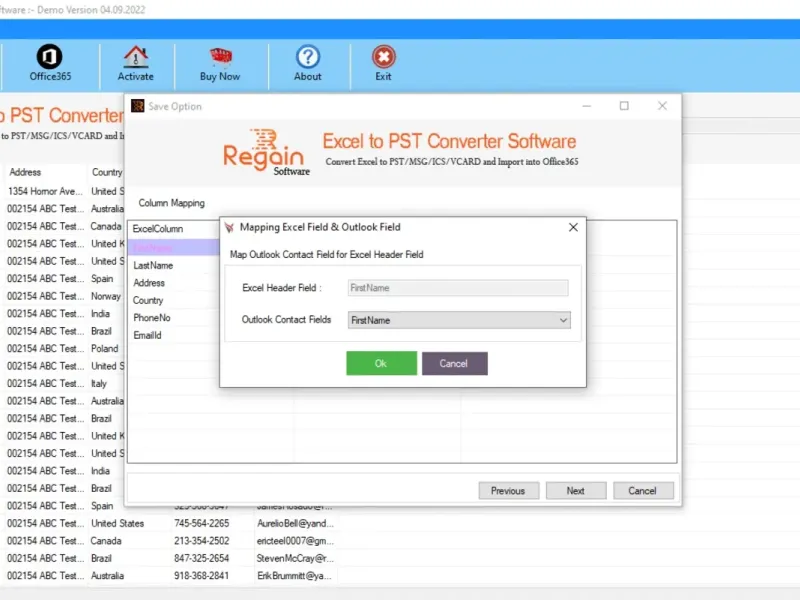This screenshot has height=600, width=800.
Task: Click the Activate house icon
Action: (136, 57)
